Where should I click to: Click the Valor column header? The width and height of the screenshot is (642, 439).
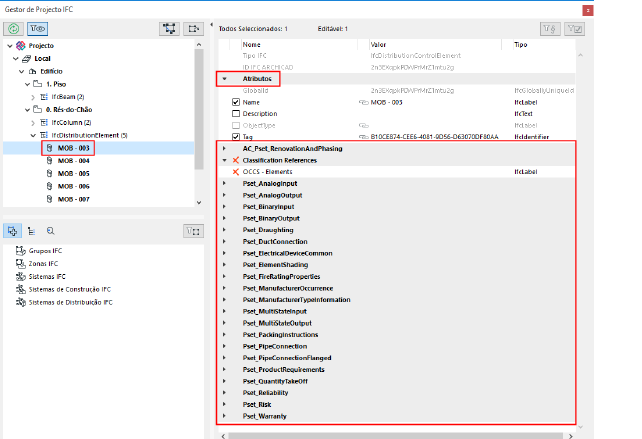click(x=378, y=45)
